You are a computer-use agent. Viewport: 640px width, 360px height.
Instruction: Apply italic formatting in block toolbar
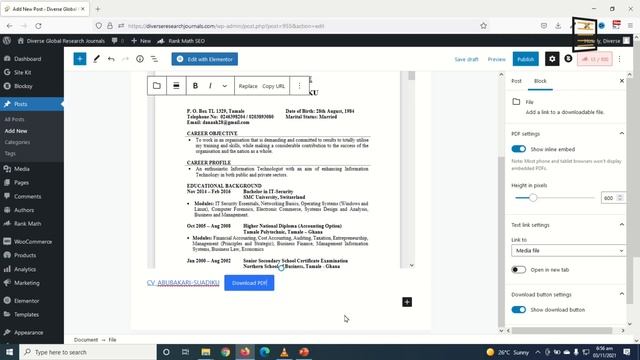(210, 86)
